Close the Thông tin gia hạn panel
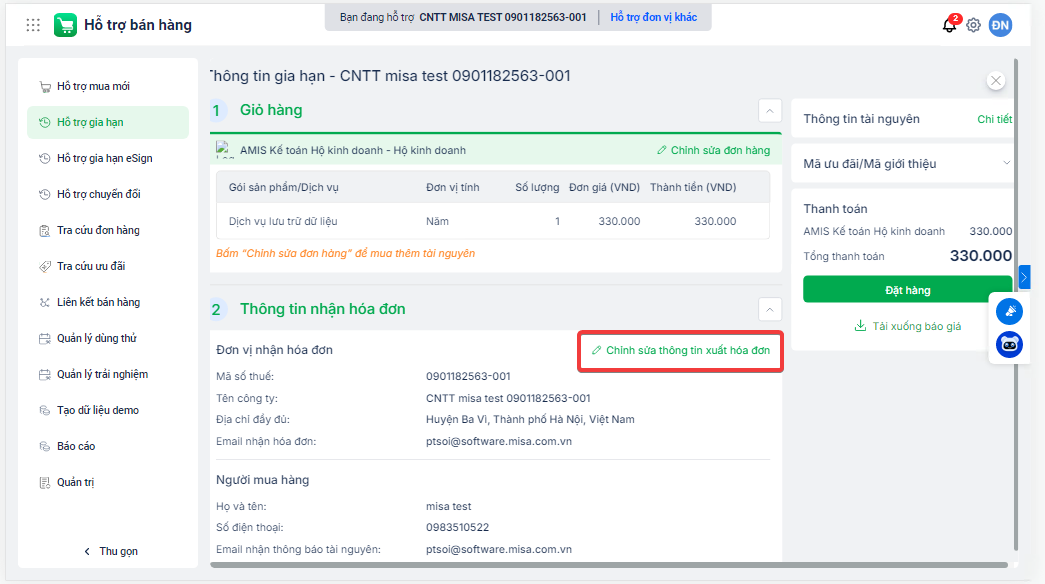1045x584 pixels. [996, 81]
